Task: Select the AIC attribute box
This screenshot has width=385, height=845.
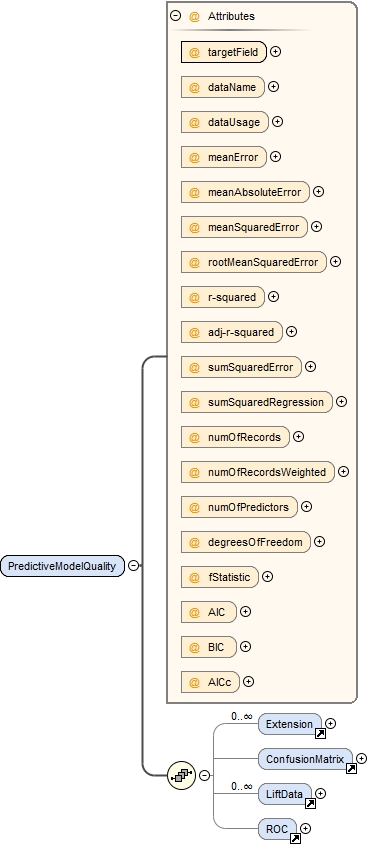Action: [x=209, y=613]
